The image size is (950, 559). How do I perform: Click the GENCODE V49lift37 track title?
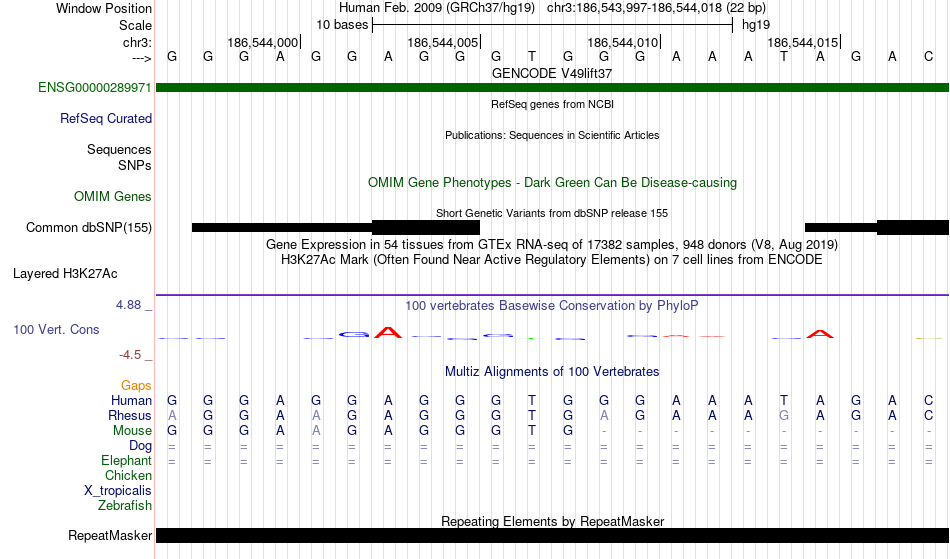(552, 74)
